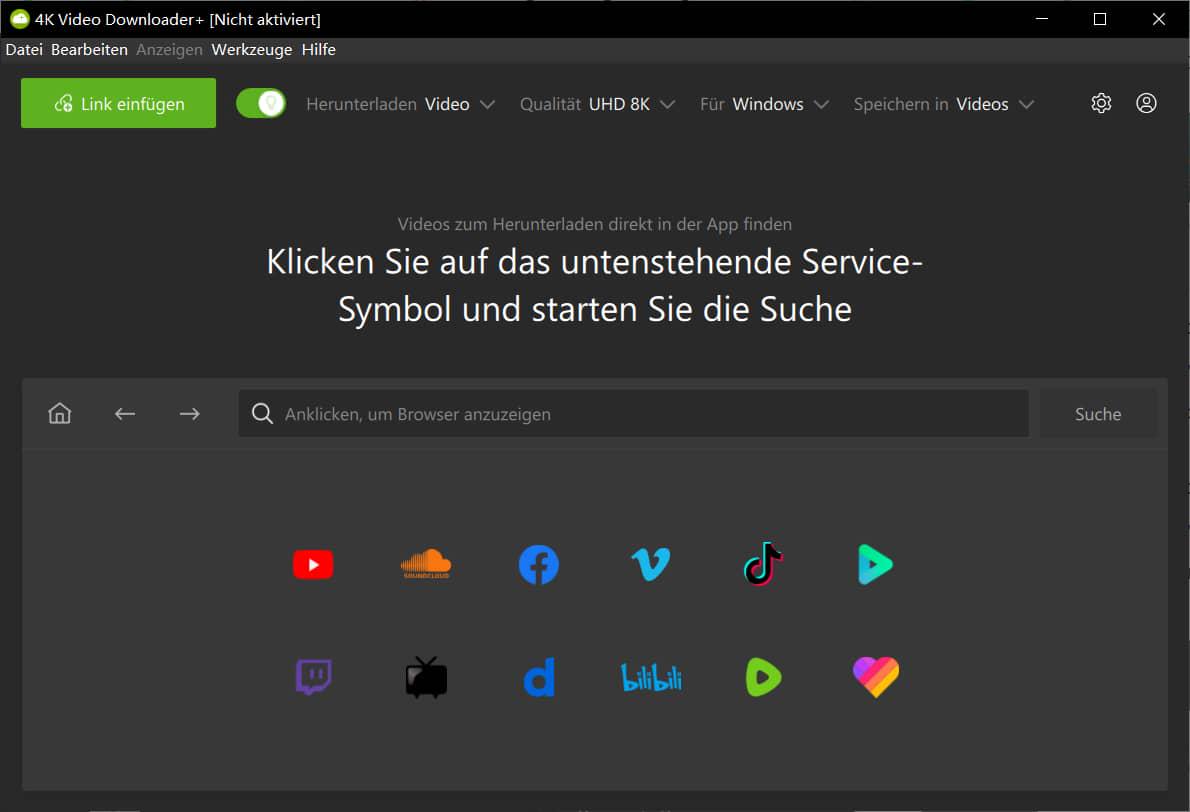Open the Bearbeiten menu
The height and width of the screenshot is (812, 1190).
(x=90, y=49)
